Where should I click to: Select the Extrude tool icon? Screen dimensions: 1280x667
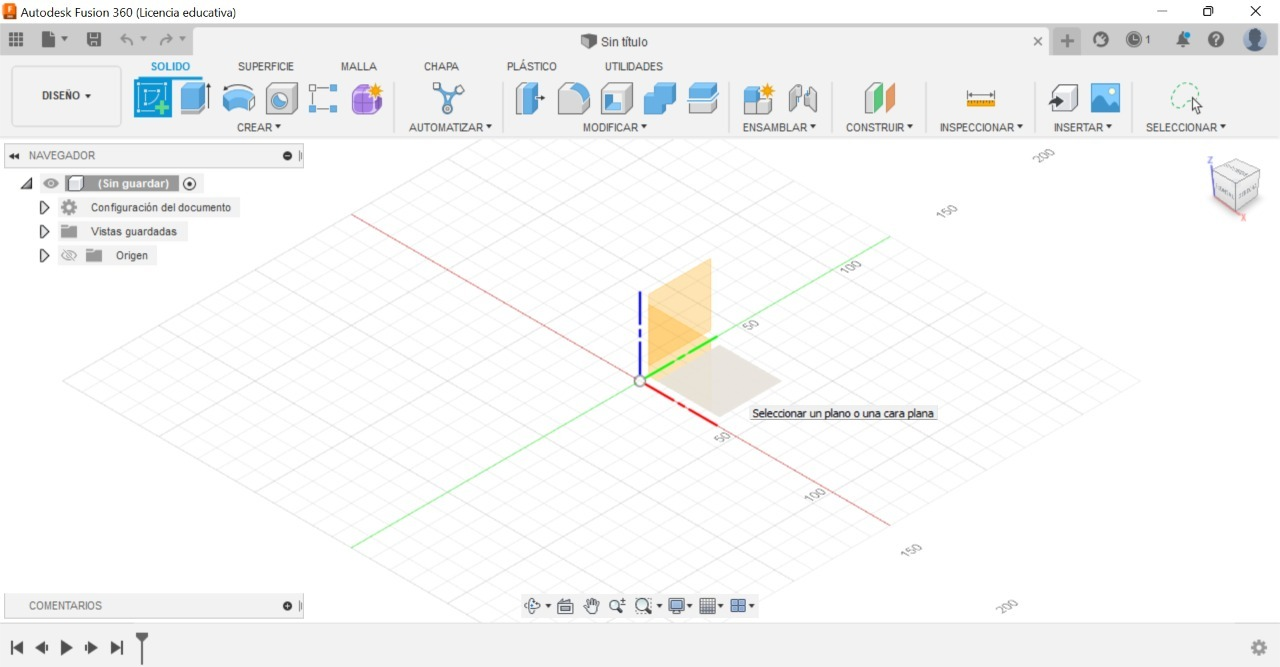tap(195, 98)
